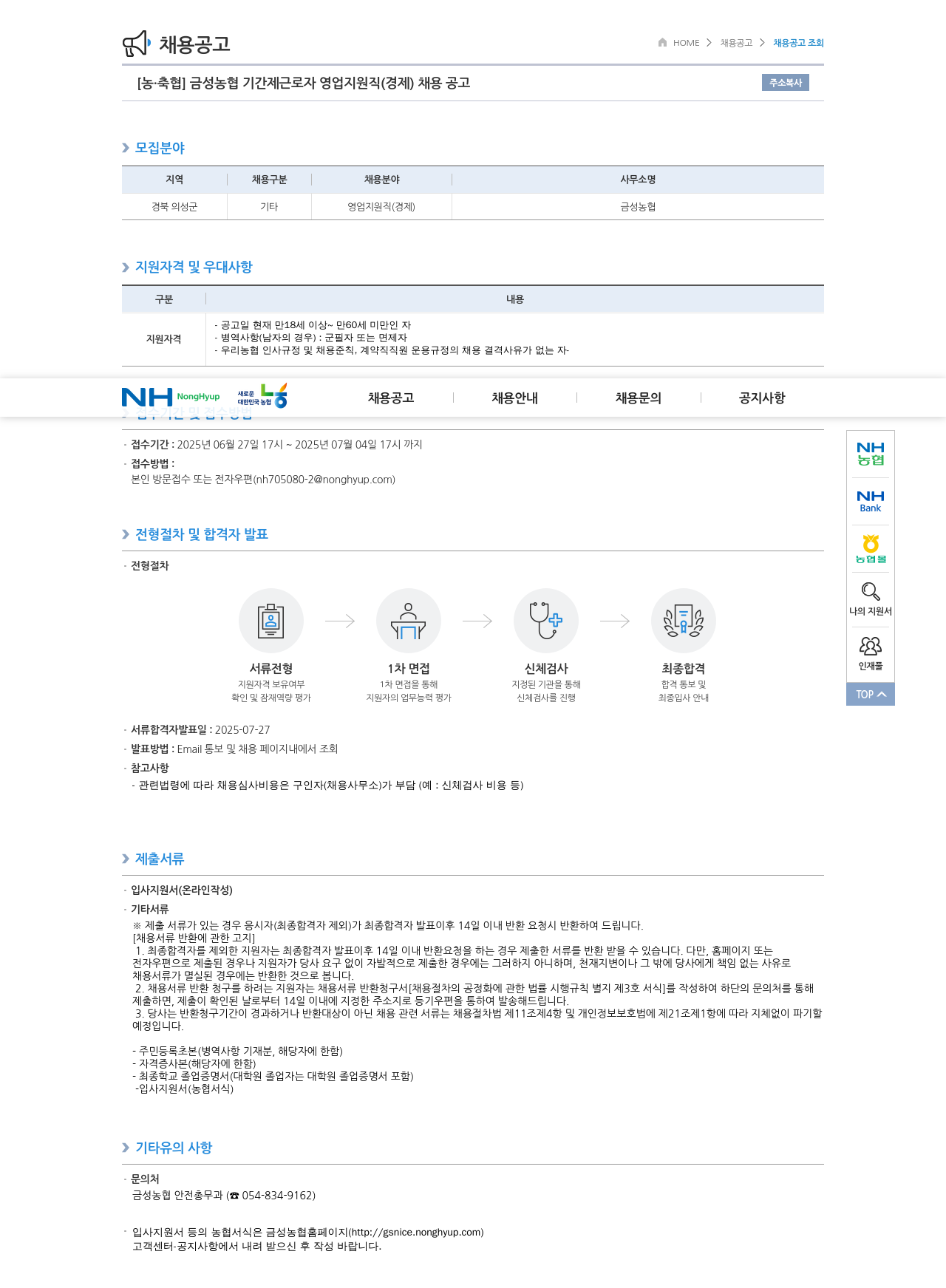Click the 새로운 대한민국 농협 logo
The height and width of the screenshot is (1288, 946).
click(262, 396)
